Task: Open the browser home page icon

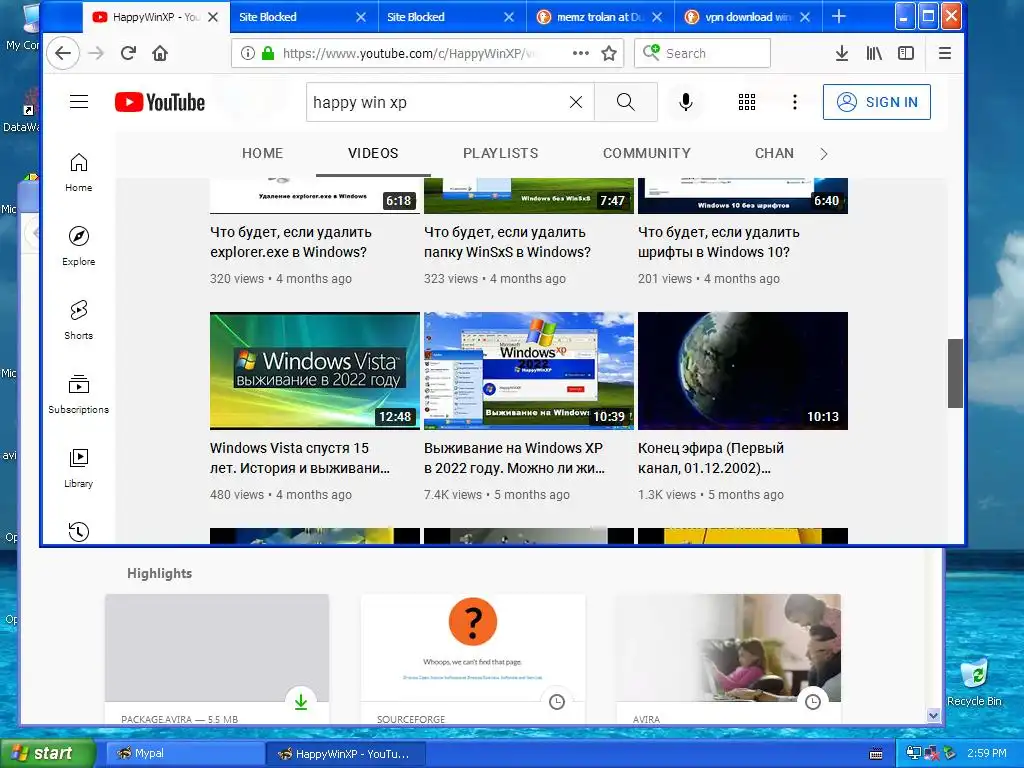Action: coord(160,54)
